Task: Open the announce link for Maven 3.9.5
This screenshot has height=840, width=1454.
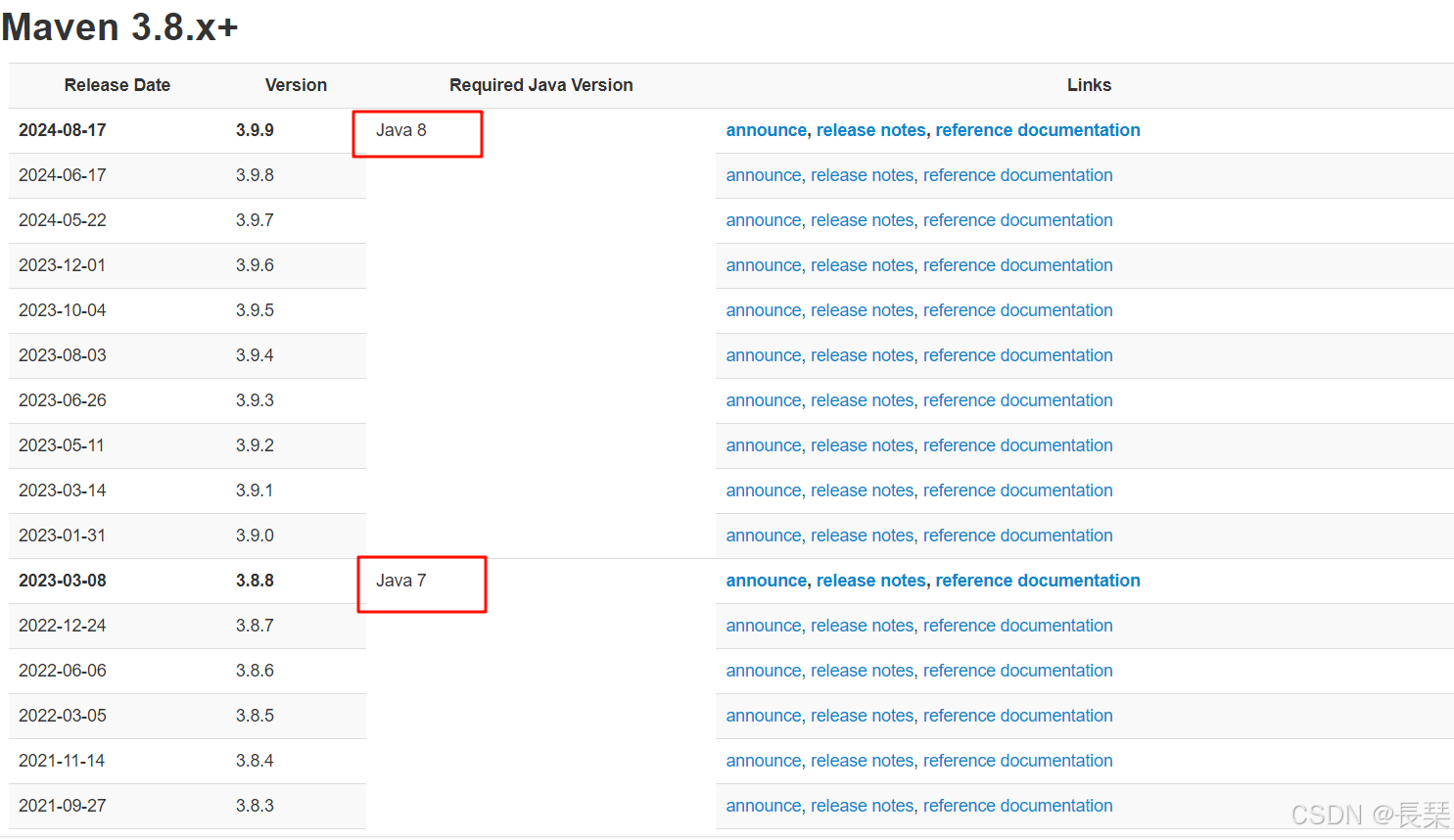Action: pos(764,309)
